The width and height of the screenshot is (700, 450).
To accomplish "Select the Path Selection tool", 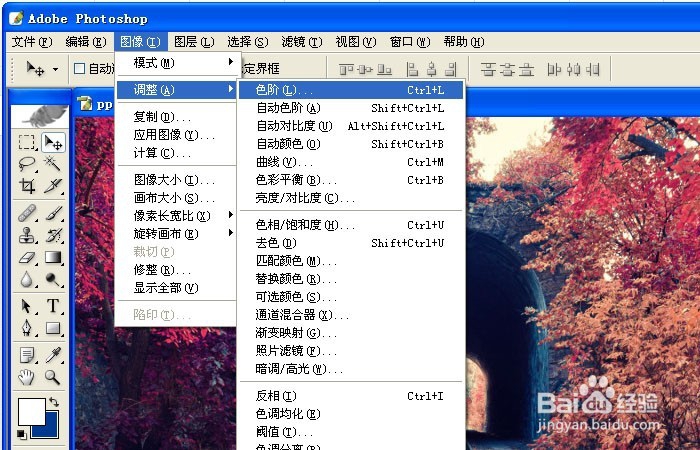I will click(27, 306).
